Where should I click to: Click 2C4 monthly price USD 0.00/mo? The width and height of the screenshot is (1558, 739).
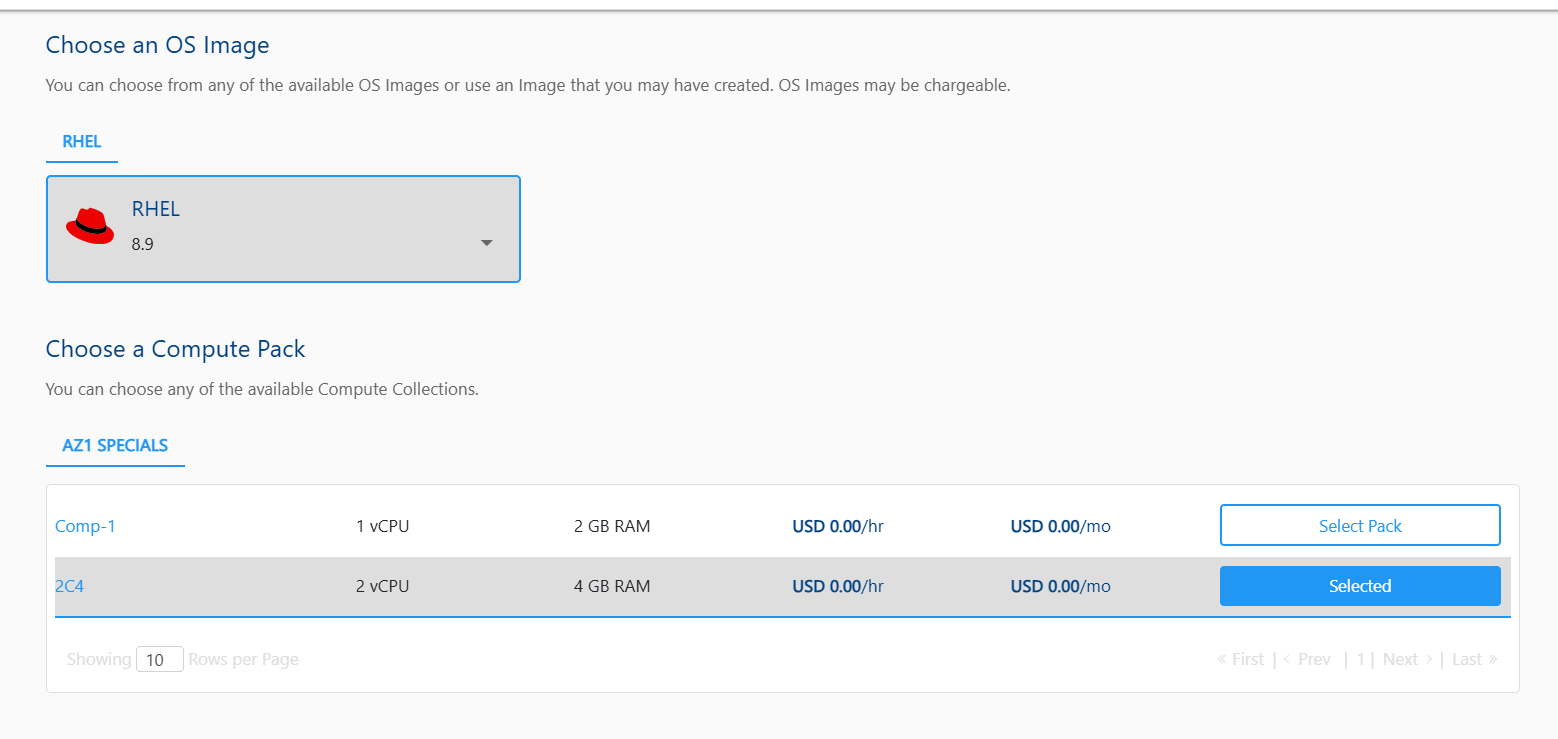[x=1060, y=586]
